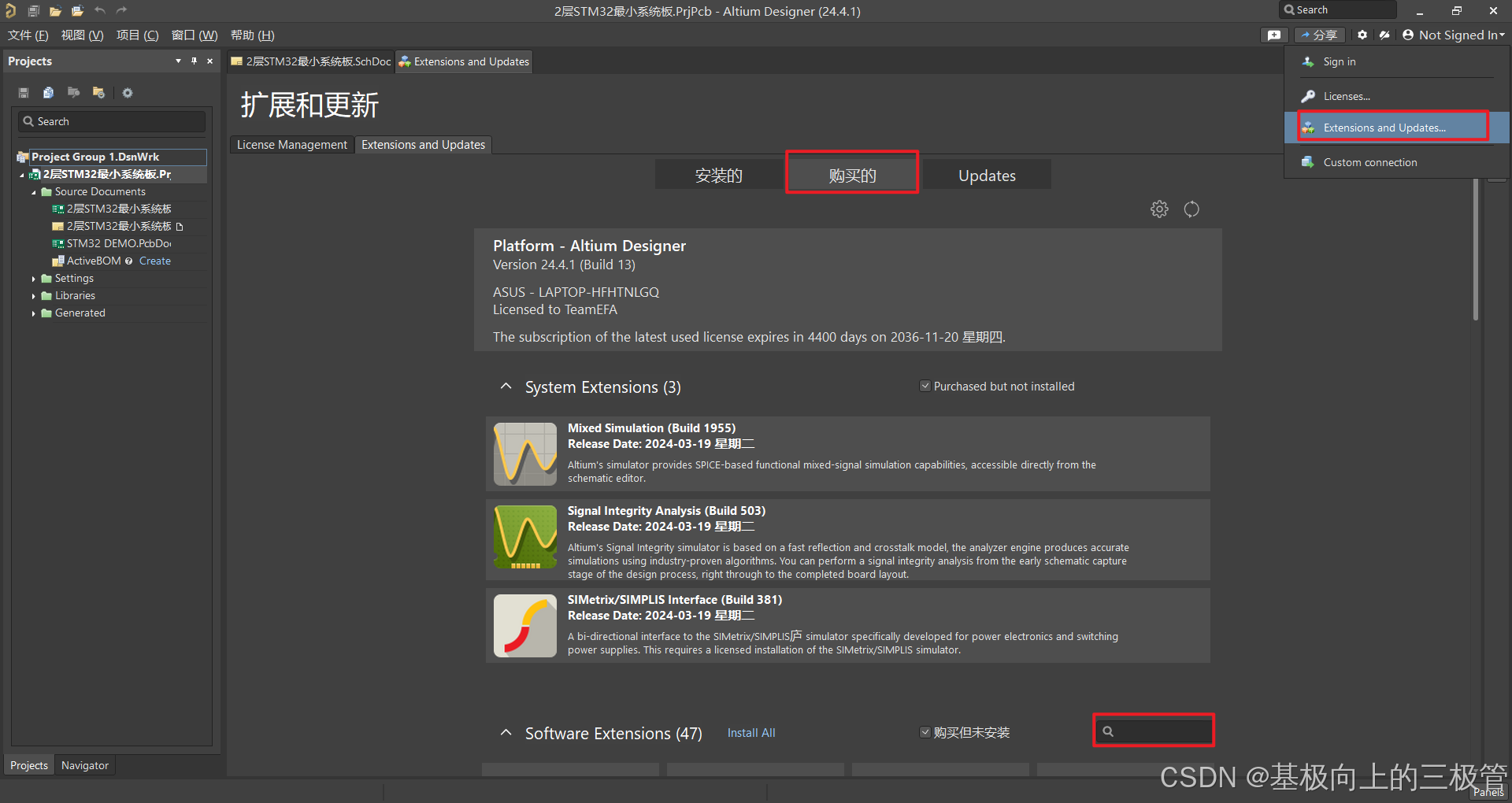Click the Redo arrow icon
Screen dimensions: 1512x803
click(121, 11)
